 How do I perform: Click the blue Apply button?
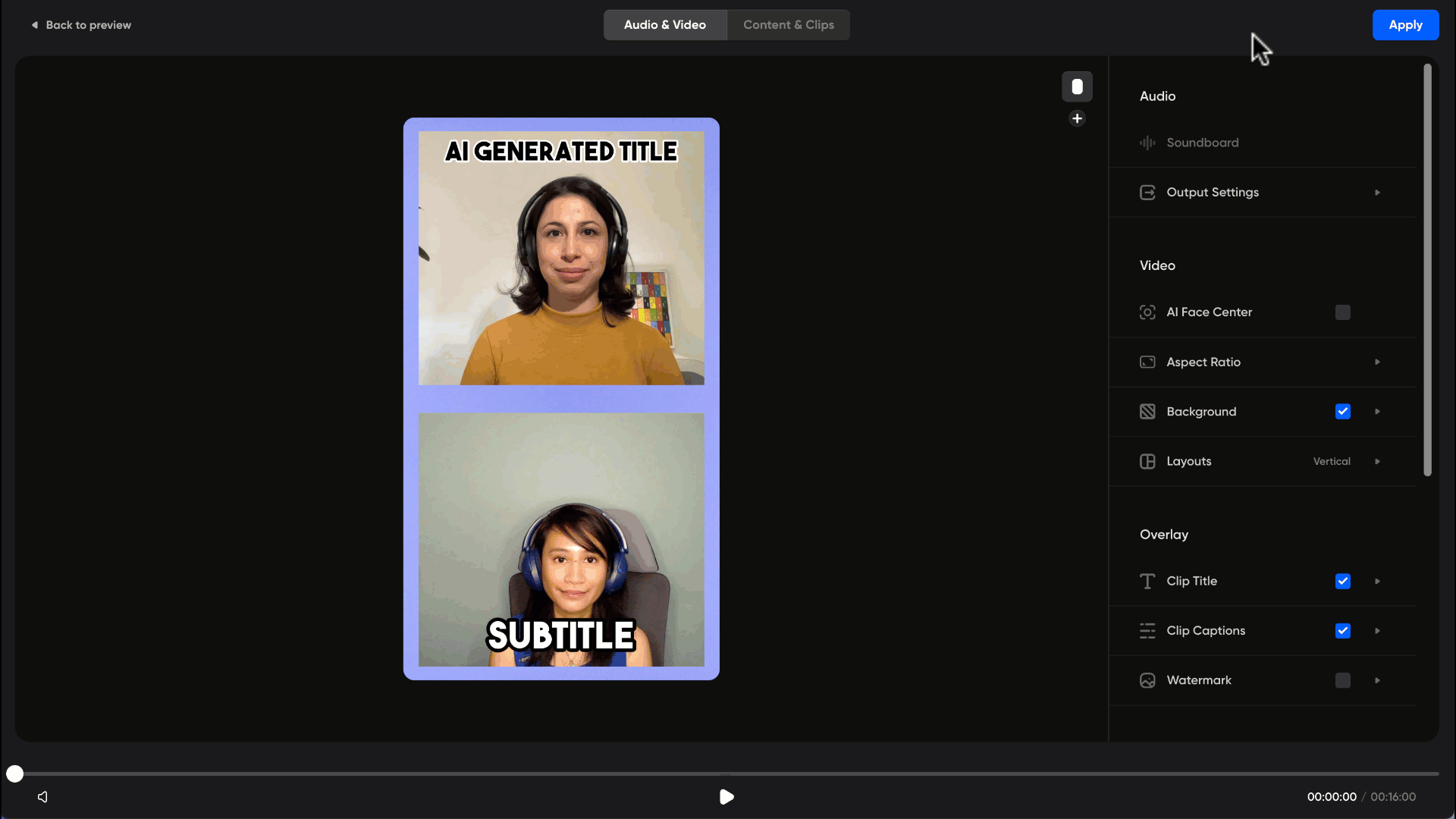1404,25
